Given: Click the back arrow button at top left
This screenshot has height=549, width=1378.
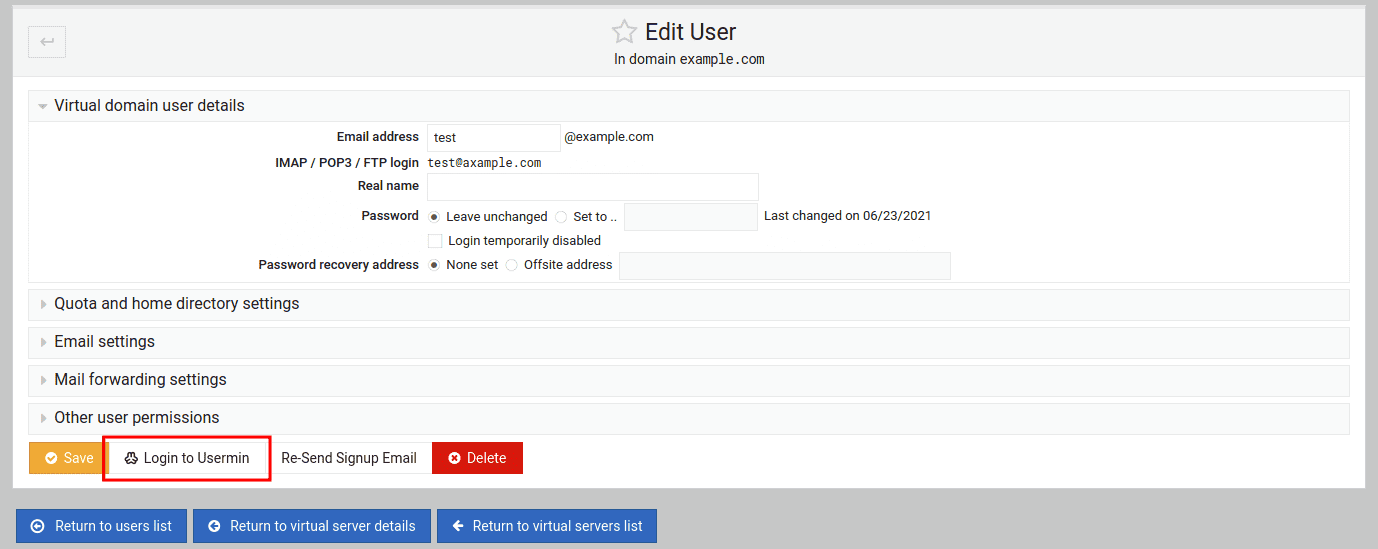Looking at the screenshot, I should click(47, 42).
